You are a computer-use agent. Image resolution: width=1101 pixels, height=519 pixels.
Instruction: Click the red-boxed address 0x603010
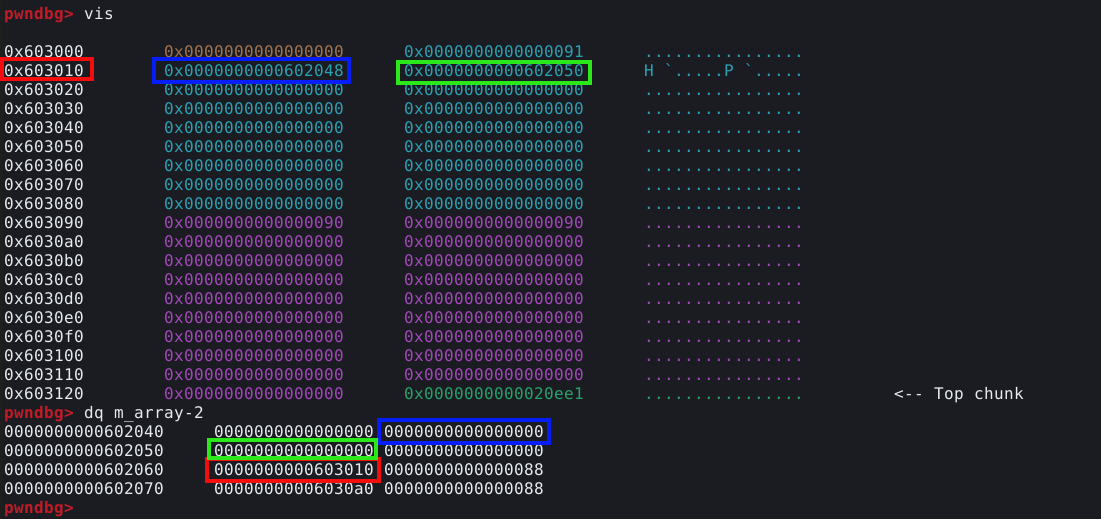pyautogui.click(x=47, y=70)
